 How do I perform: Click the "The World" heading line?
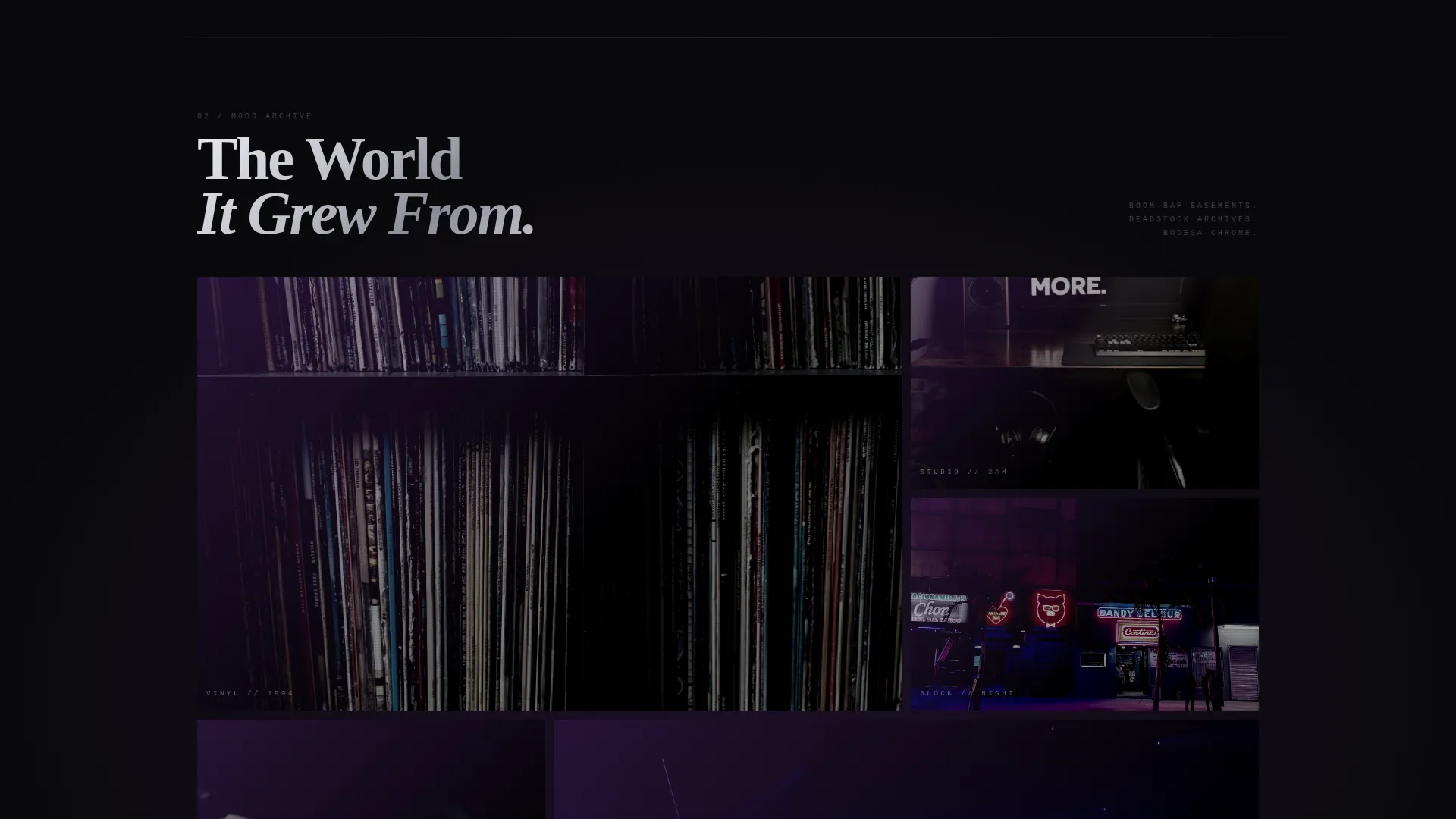tap(329, 159)
